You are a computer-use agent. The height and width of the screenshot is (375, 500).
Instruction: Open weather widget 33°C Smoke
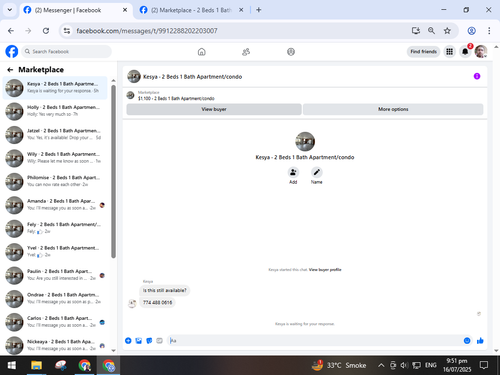[x=339, y=365]
